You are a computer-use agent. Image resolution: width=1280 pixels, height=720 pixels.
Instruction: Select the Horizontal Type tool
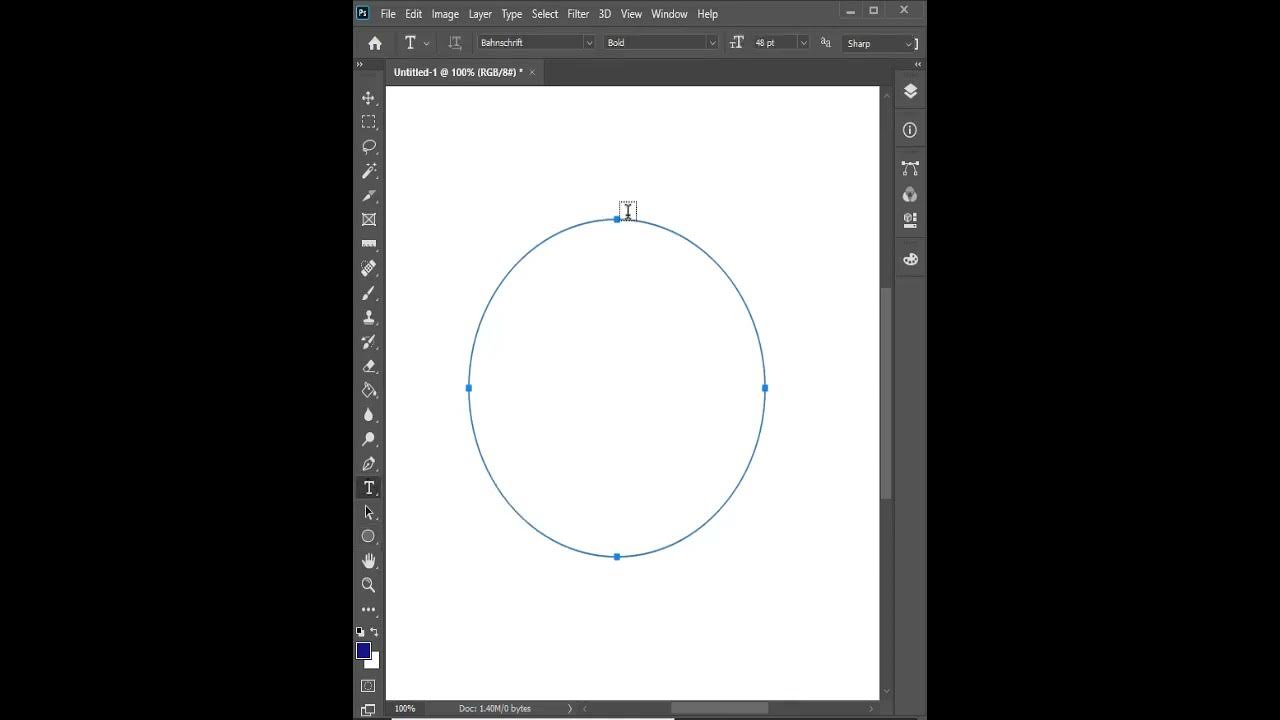point(369,488)
